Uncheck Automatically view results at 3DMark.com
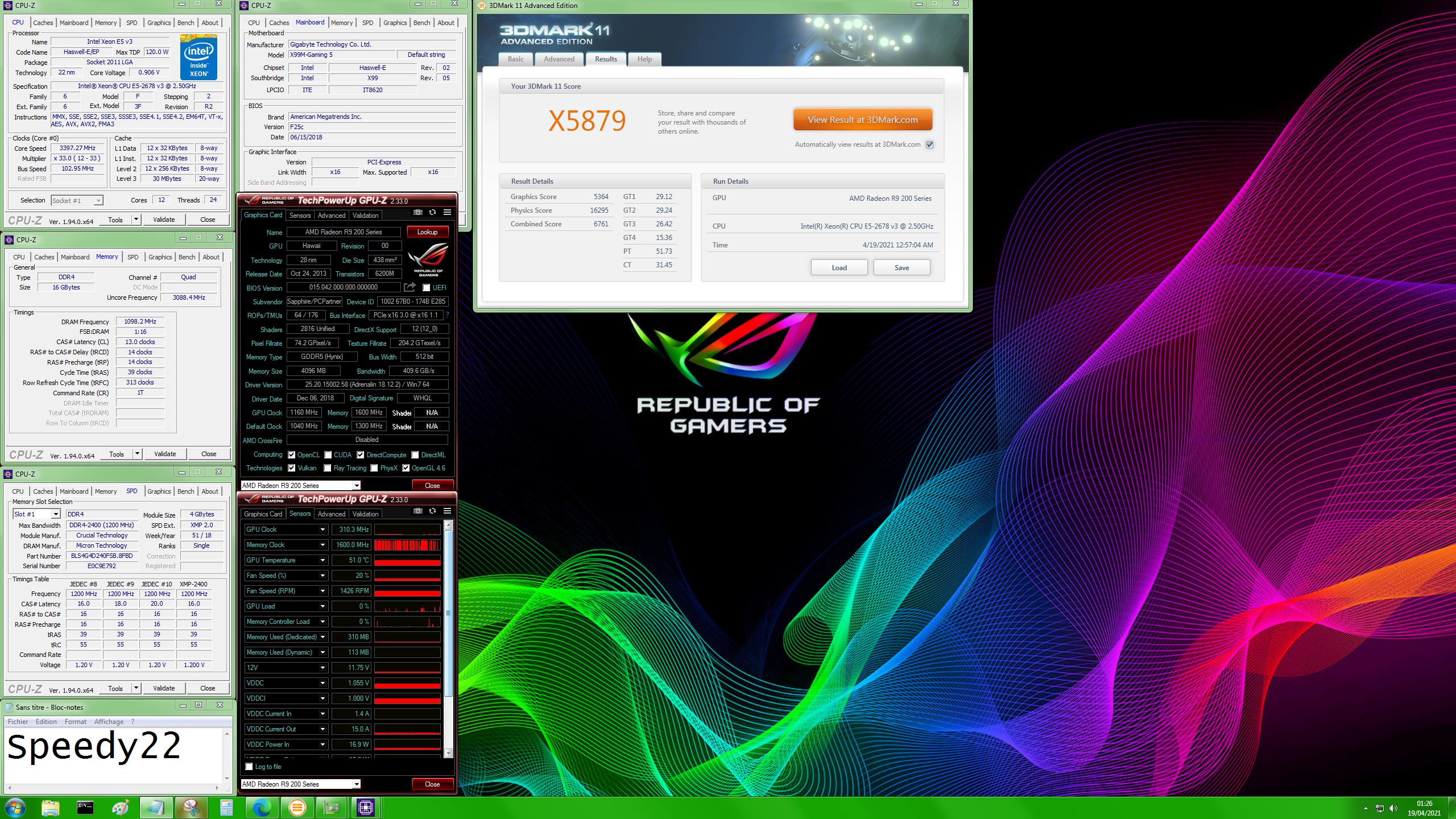This screenshot has width=1456, height=819. [930, 144]
